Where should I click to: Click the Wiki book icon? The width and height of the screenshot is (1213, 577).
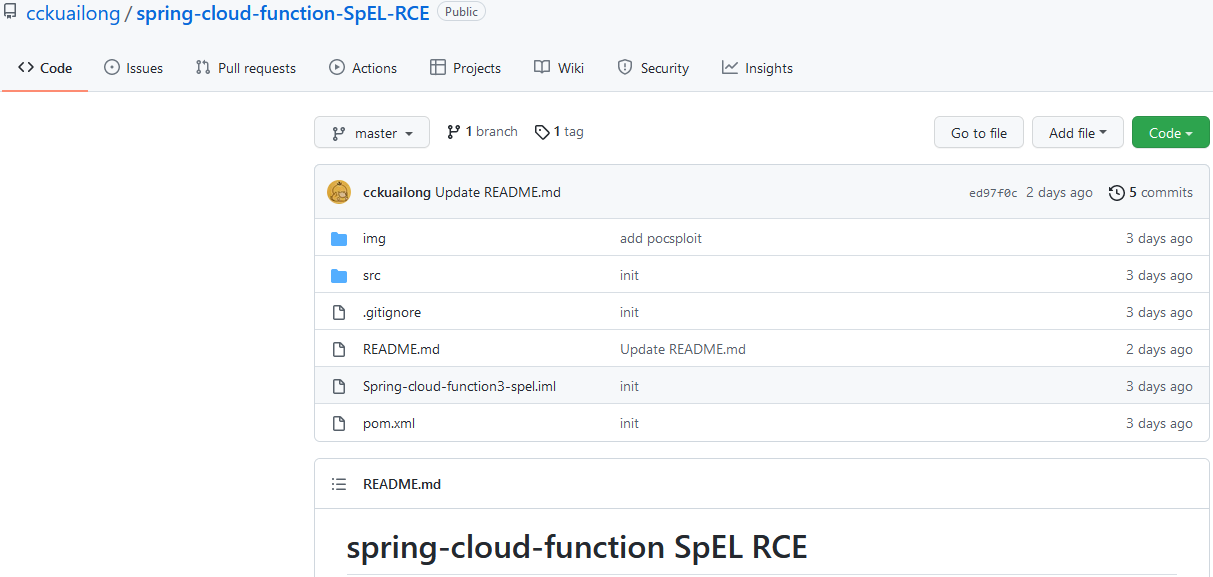[x=542, y=68]
